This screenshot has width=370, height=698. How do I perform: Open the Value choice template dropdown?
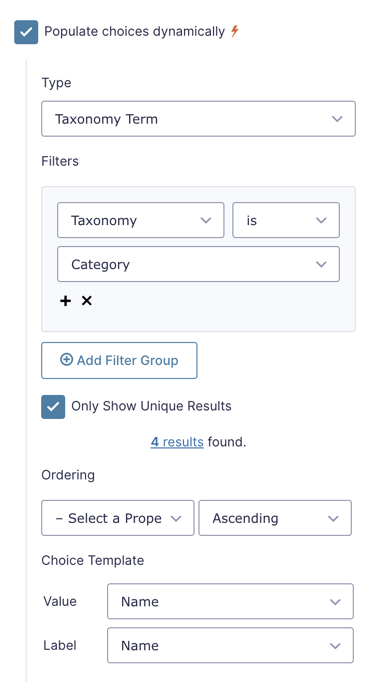(230, 601)
